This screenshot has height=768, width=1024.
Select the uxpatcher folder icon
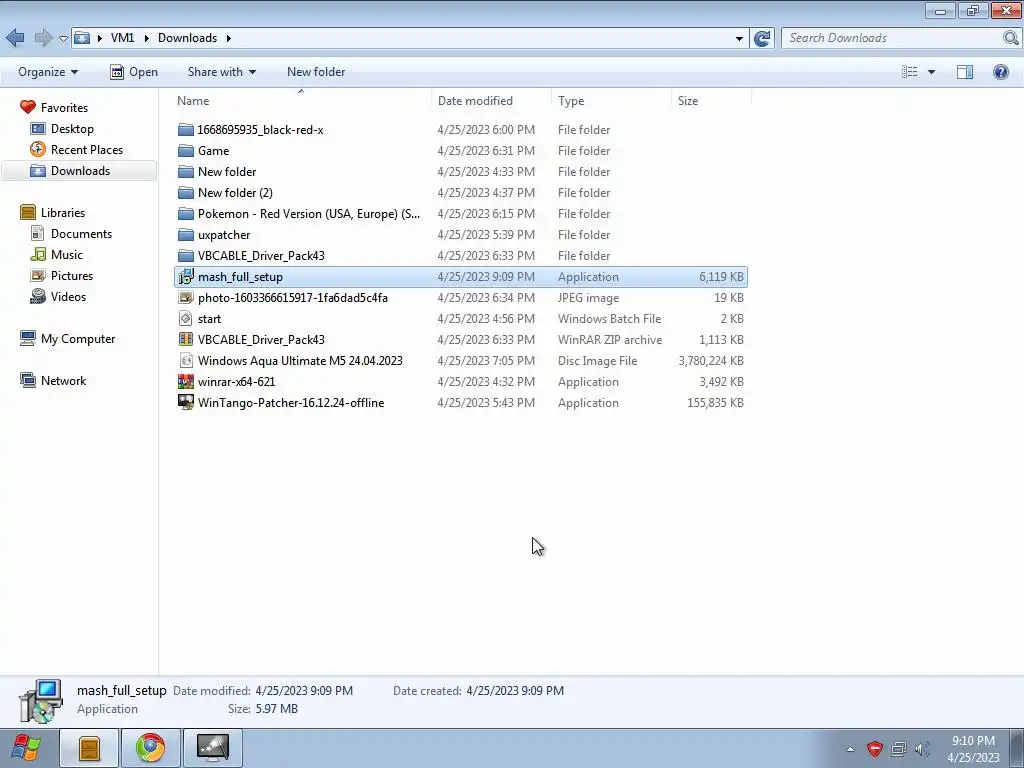click(x=186, y=234)
